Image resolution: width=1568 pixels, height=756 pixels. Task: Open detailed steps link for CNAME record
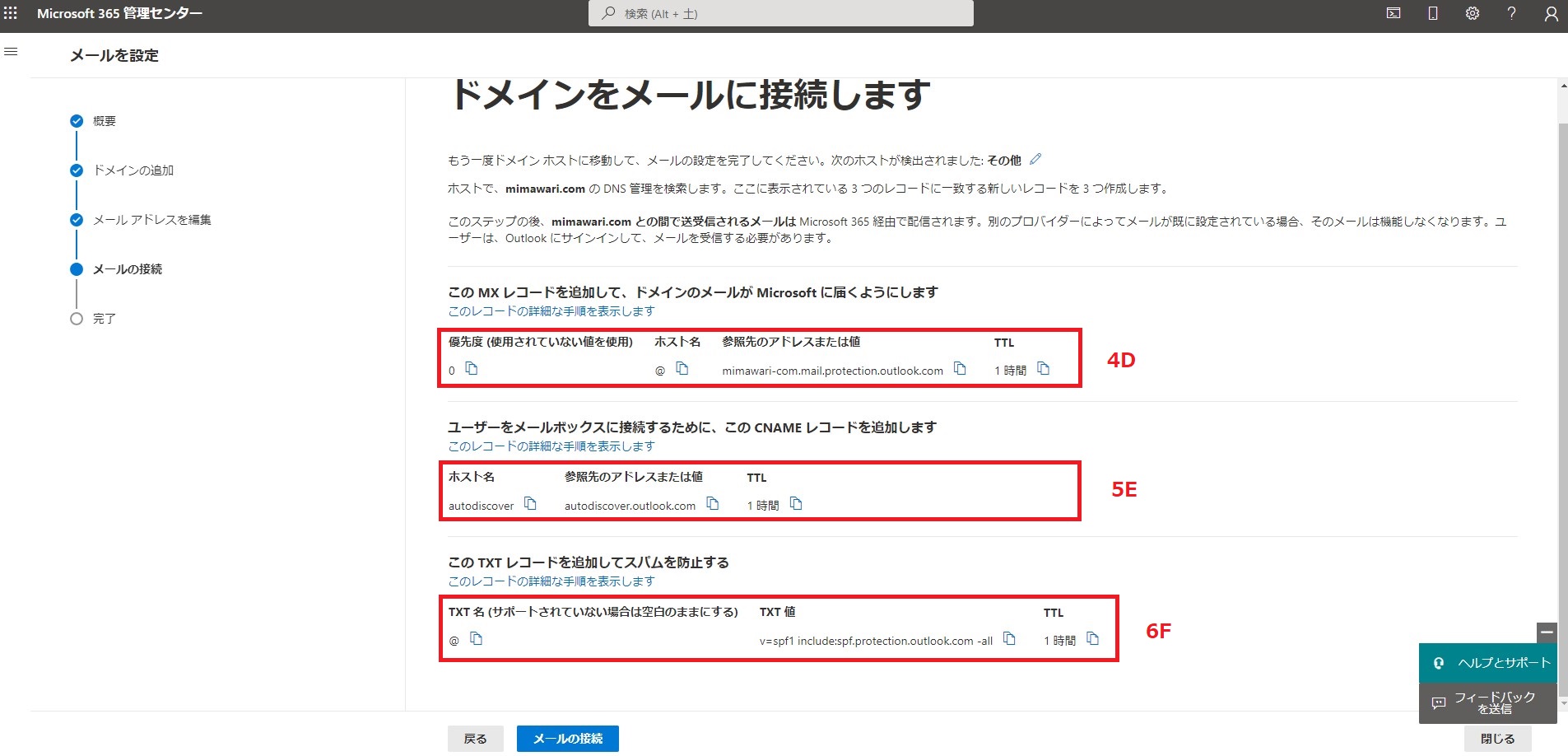coord(551,446)
